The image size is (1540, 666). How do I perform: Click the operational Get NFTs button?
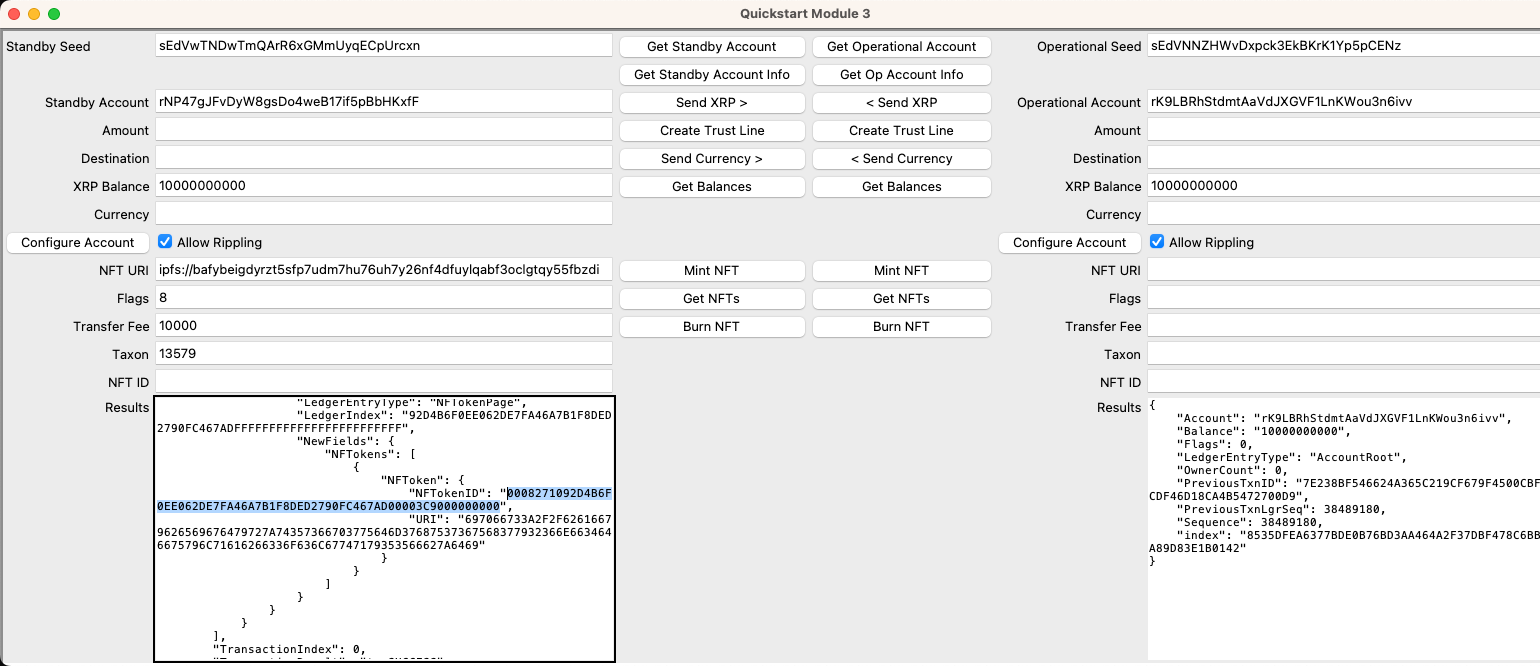pos(901,299)
